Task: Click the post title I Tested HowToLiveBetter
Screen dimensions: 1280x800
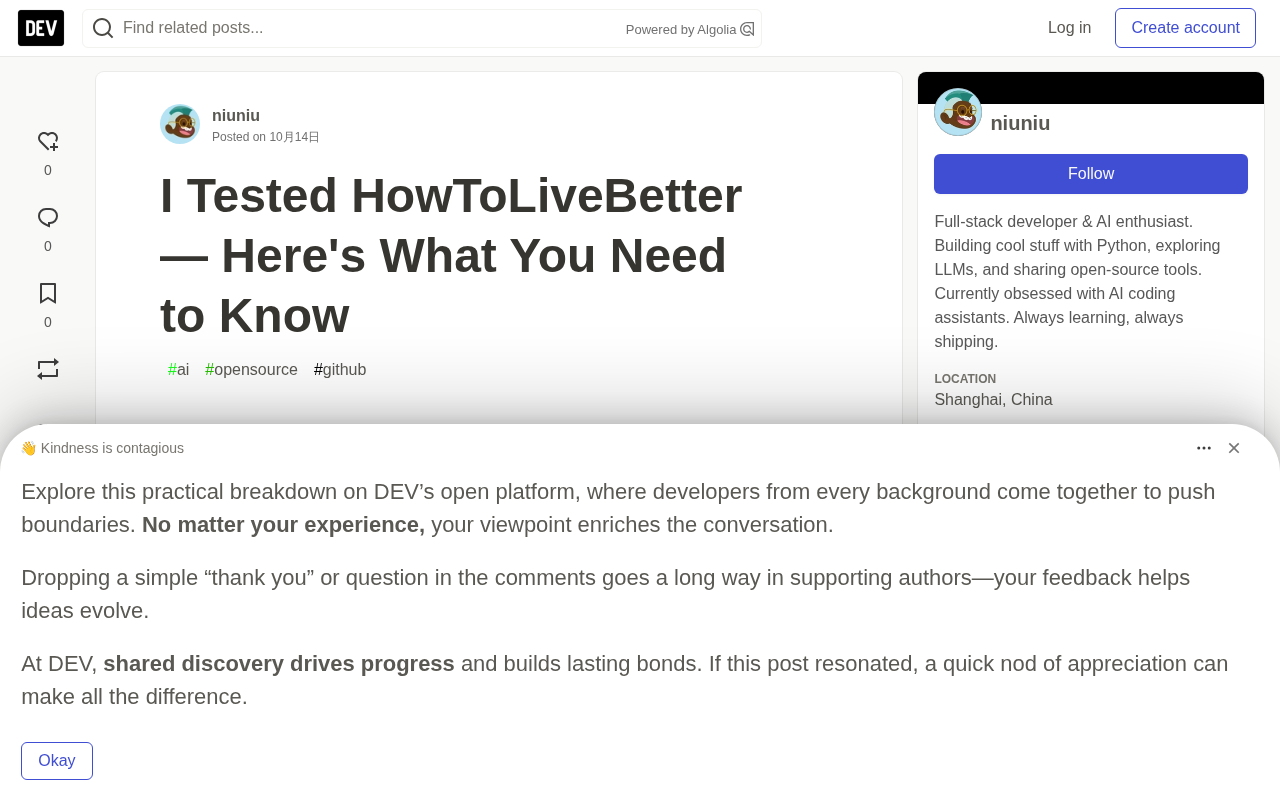Action: coord(451,255)
